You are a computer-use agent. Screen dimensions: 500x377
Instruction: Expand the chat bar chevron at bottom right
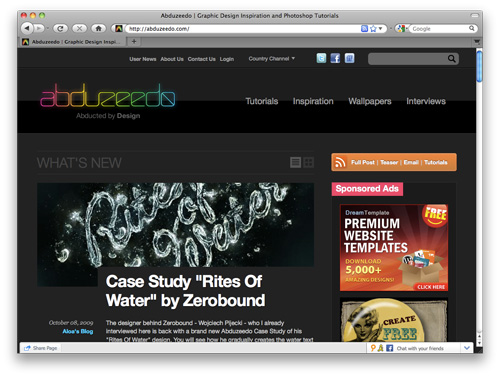tap(467, 348)
